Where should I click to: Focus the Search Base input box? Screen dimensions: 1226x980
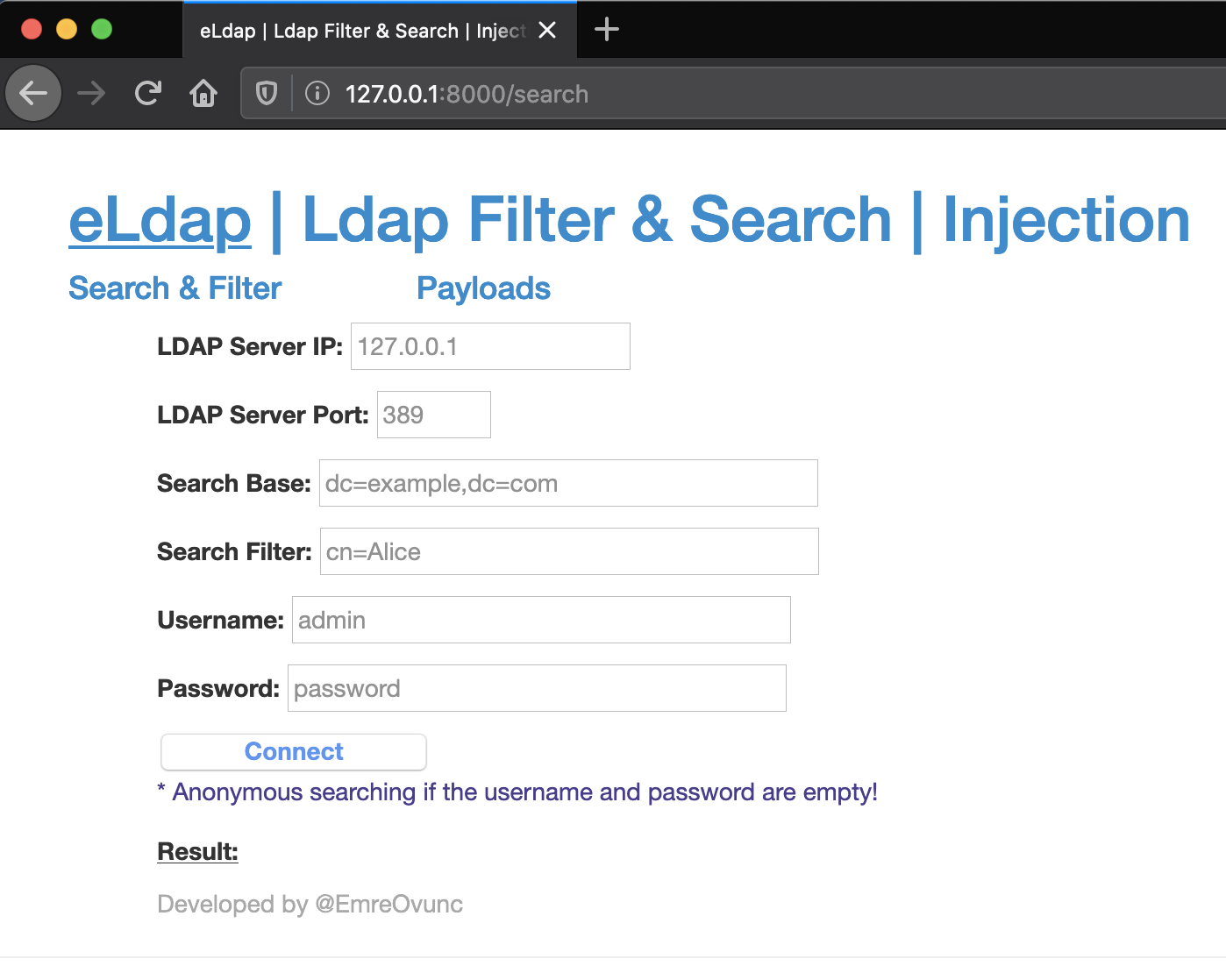[568, 483]
